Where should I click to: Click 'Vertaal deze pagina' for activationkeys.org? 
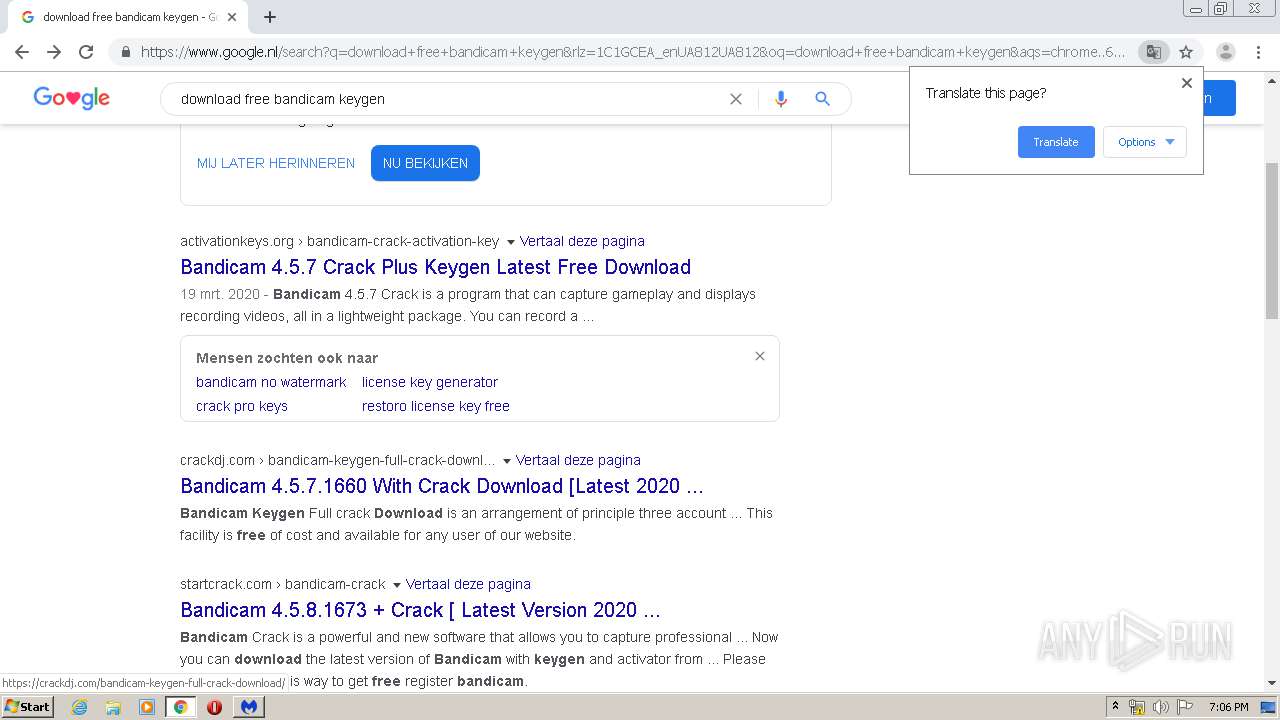click(582, 241)
